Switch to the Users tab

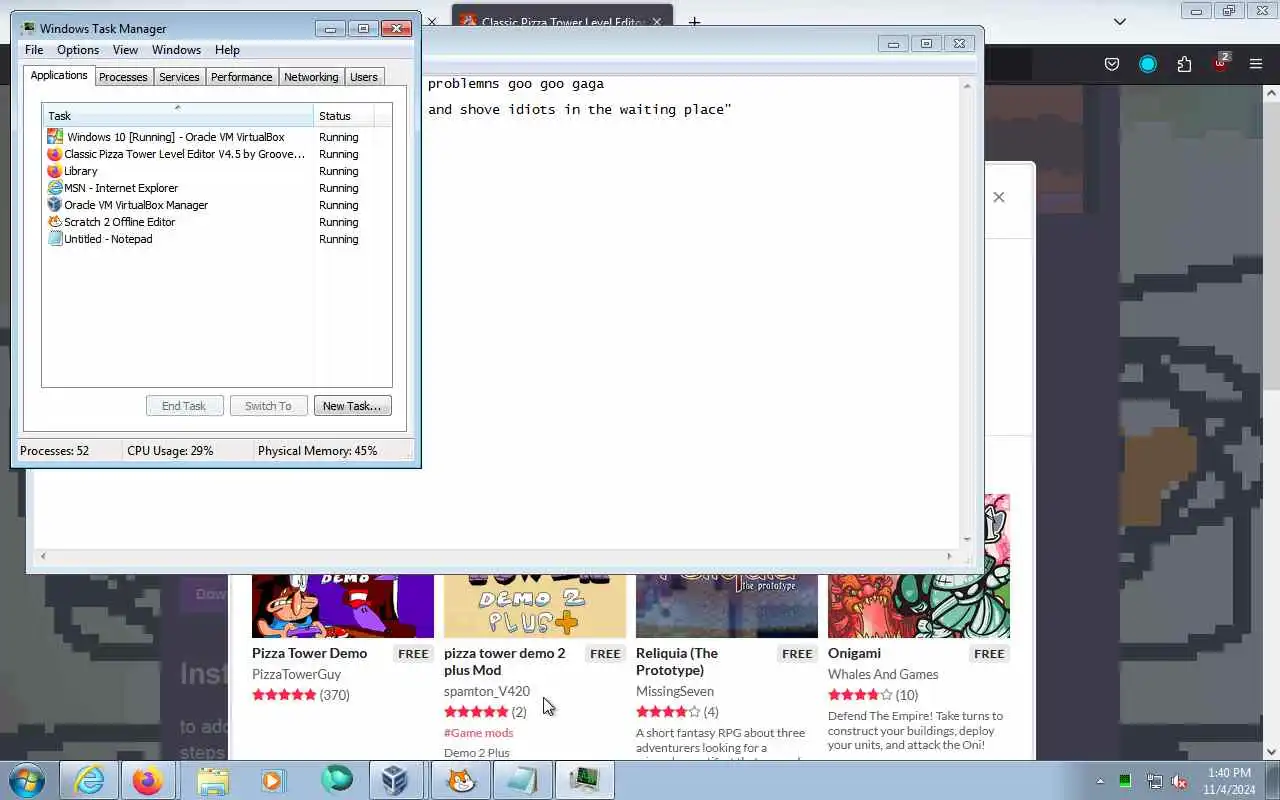click(364, 77)
